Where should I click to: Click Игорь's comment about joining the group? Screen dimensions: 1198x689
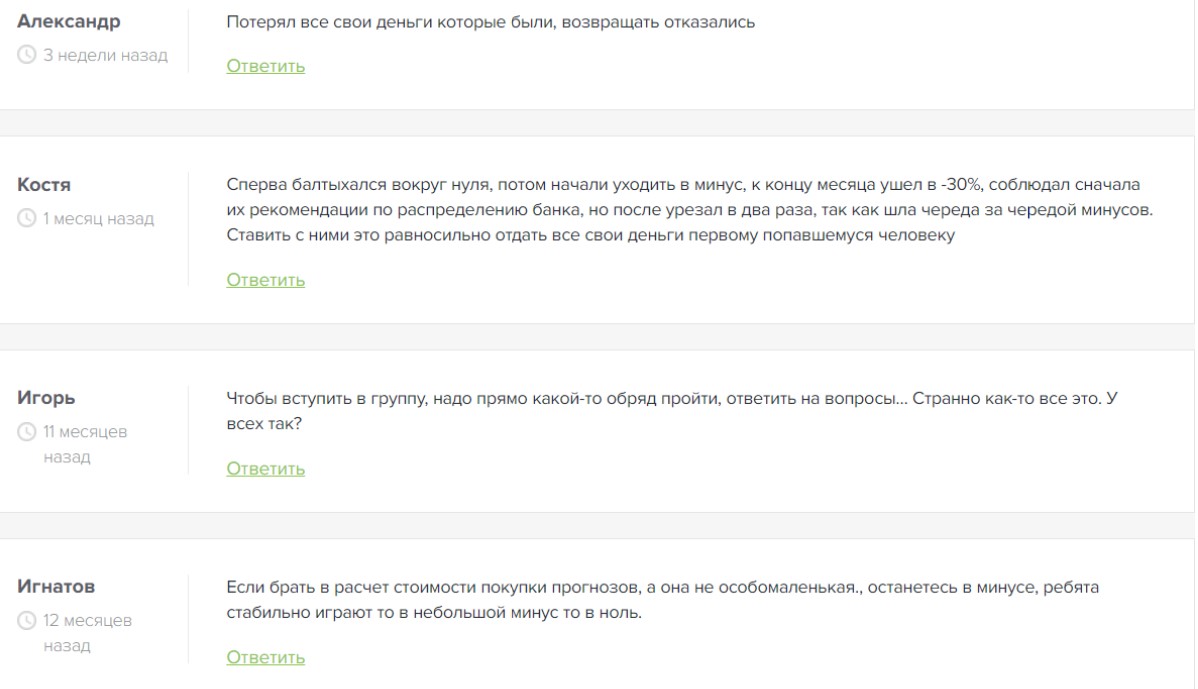[x=672, y=411]
